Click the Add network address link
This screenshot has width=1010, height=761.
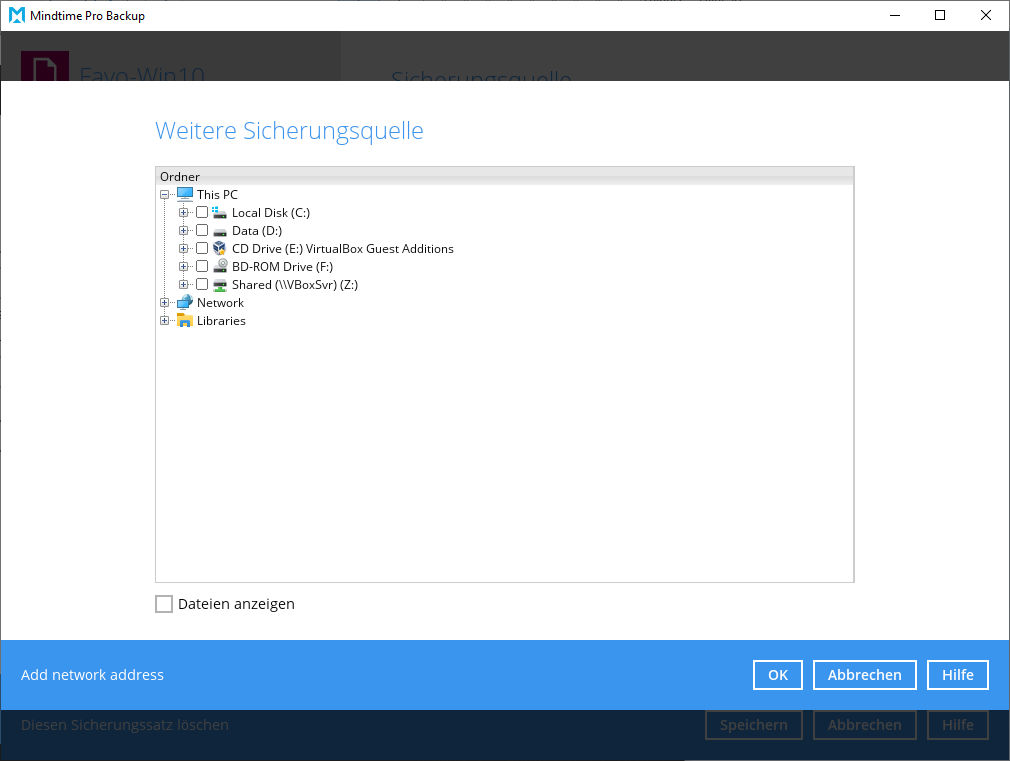92,675
